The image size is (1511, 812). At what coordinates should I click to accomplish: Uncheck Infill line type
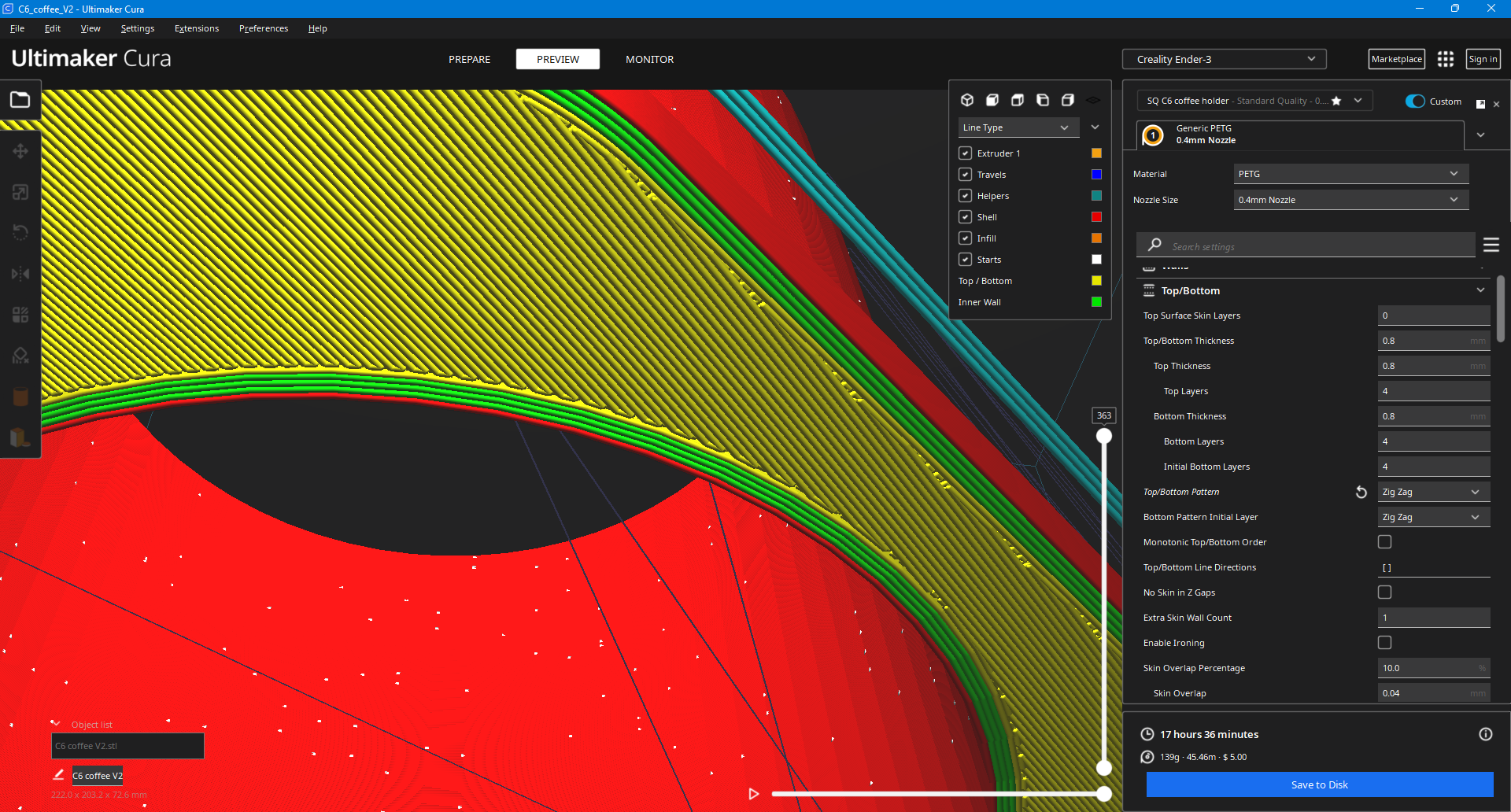click(965, 238)
